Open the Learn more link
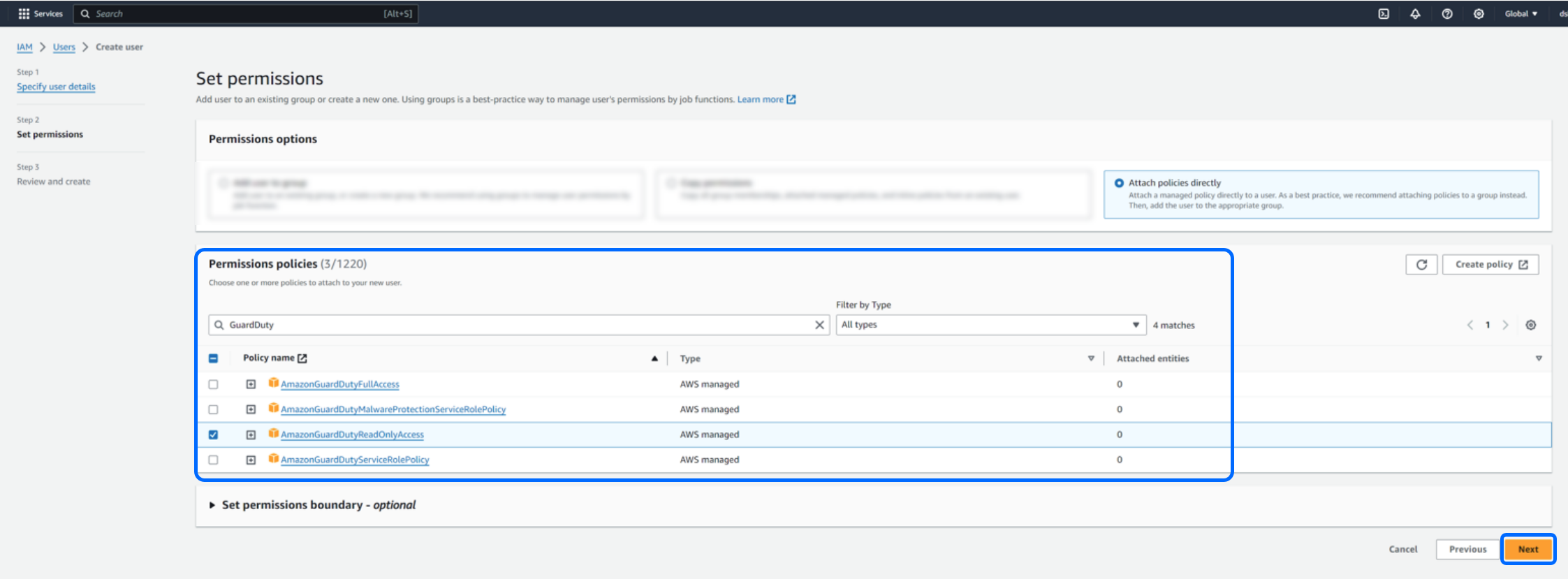 click(x=760, y=99)
